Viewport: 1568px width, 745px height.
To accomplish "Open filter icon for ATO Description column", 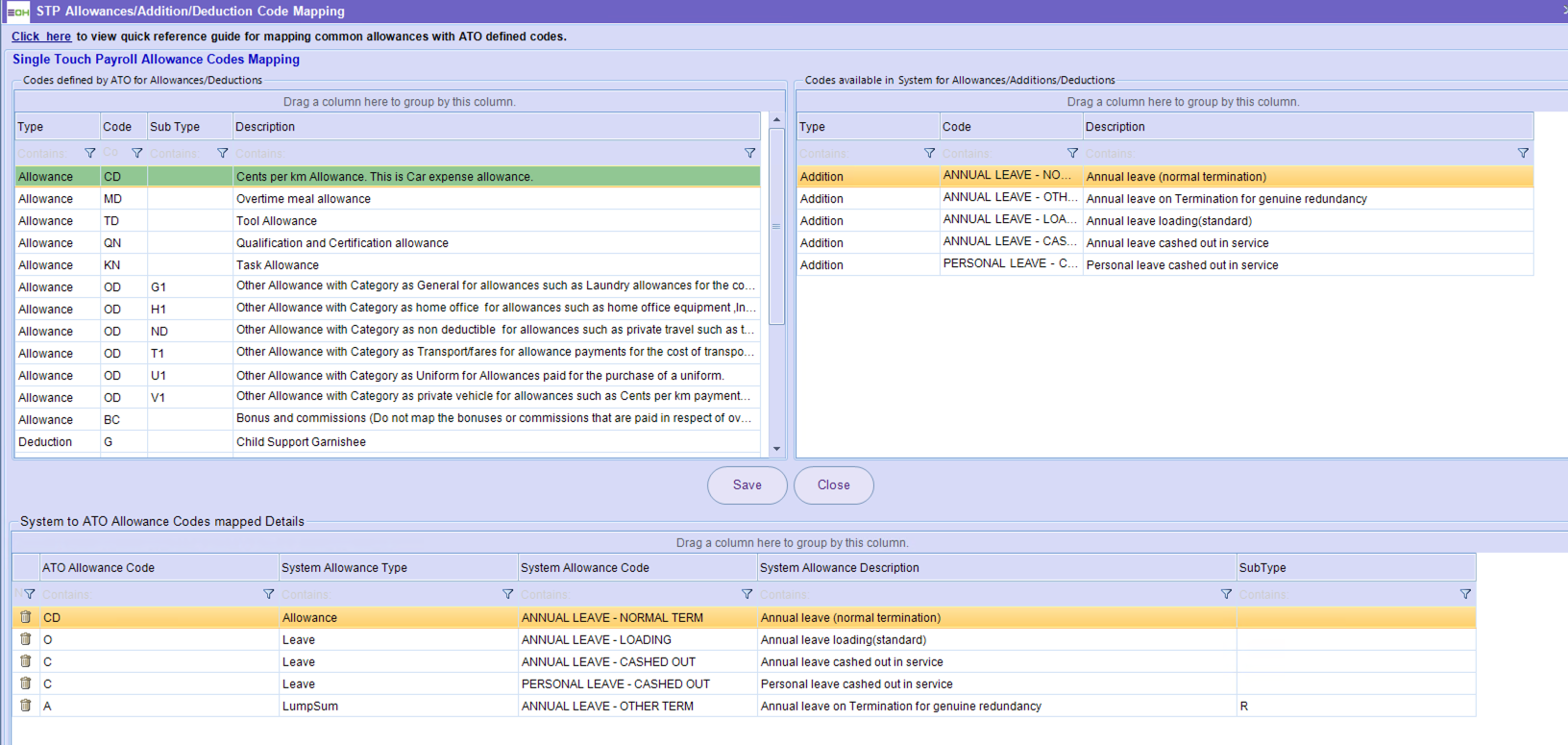I will point(749,153).
